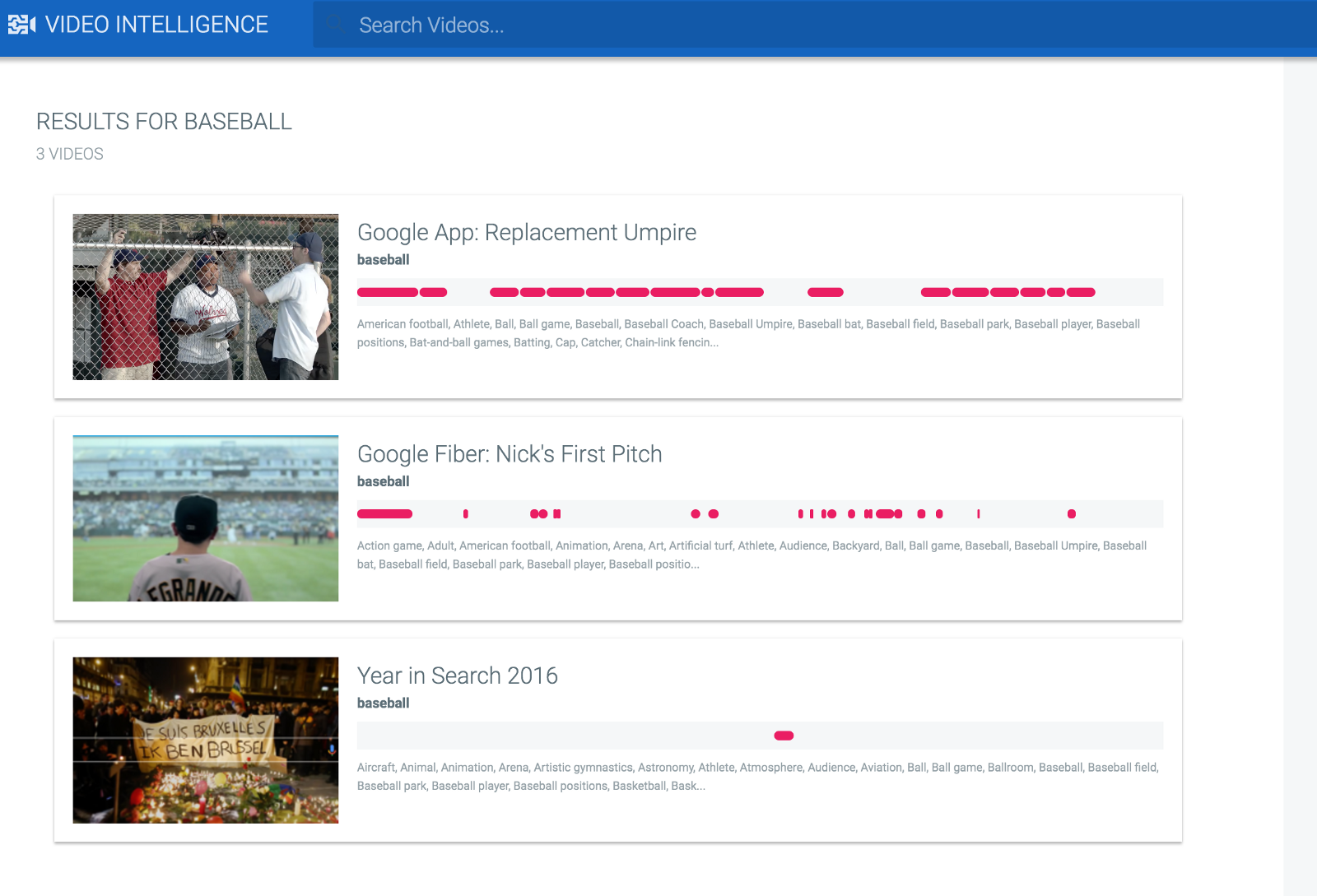Open the Google App: Replacement Umpire title
This screenshot has height=896, width=1317.
(526, 233)
